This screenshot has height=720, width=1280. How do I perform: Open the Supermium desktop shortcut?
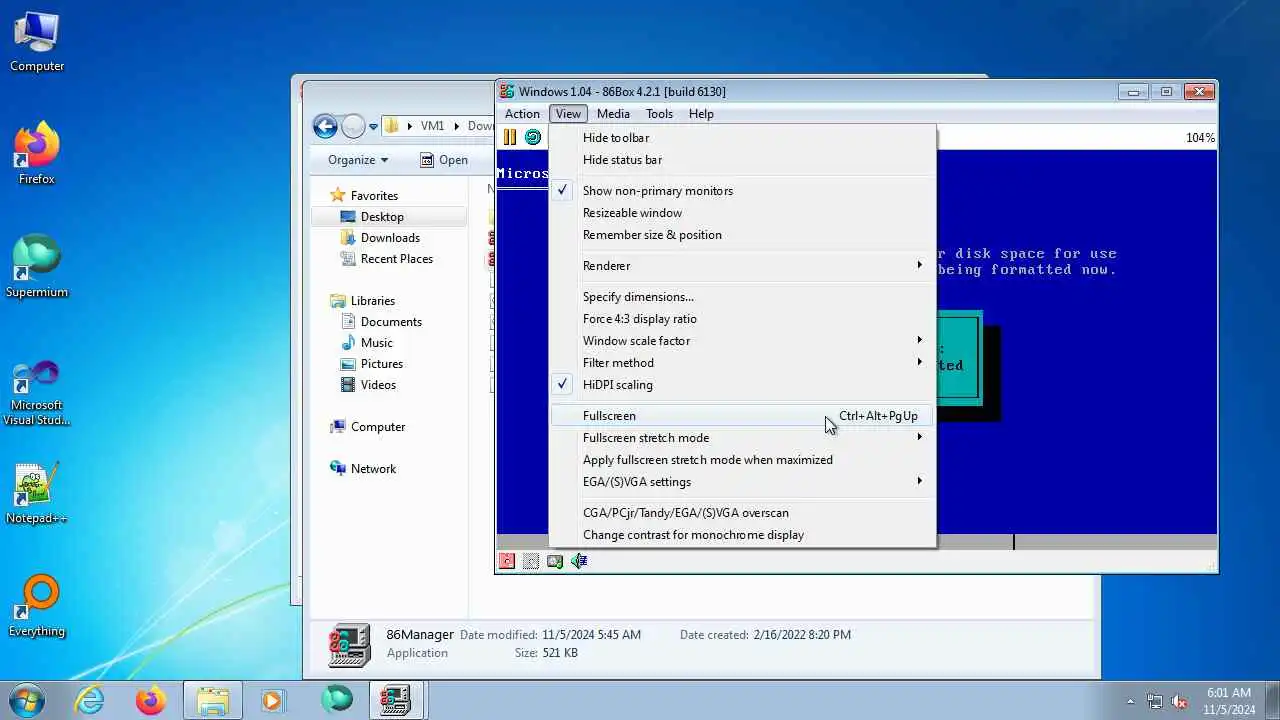point(37,268)
